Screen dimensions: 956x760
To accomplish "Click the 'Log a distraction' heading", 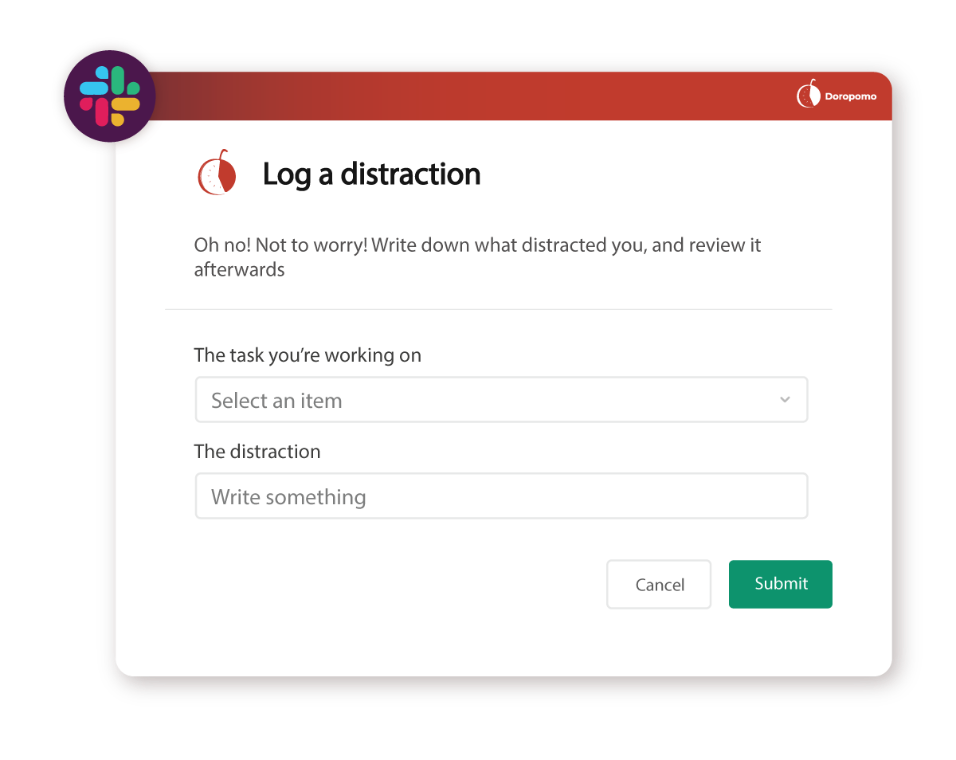I will coord(371,175).
